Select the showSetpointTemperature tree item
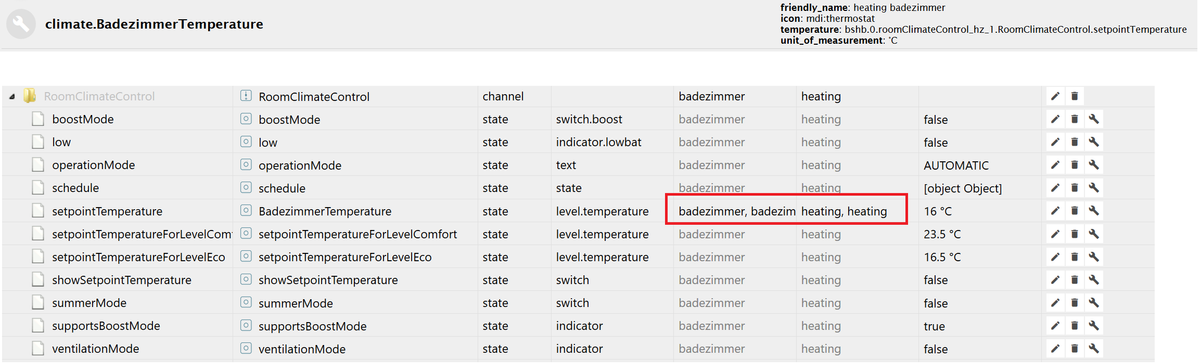 pyautogui.click(x=122, y=280)
